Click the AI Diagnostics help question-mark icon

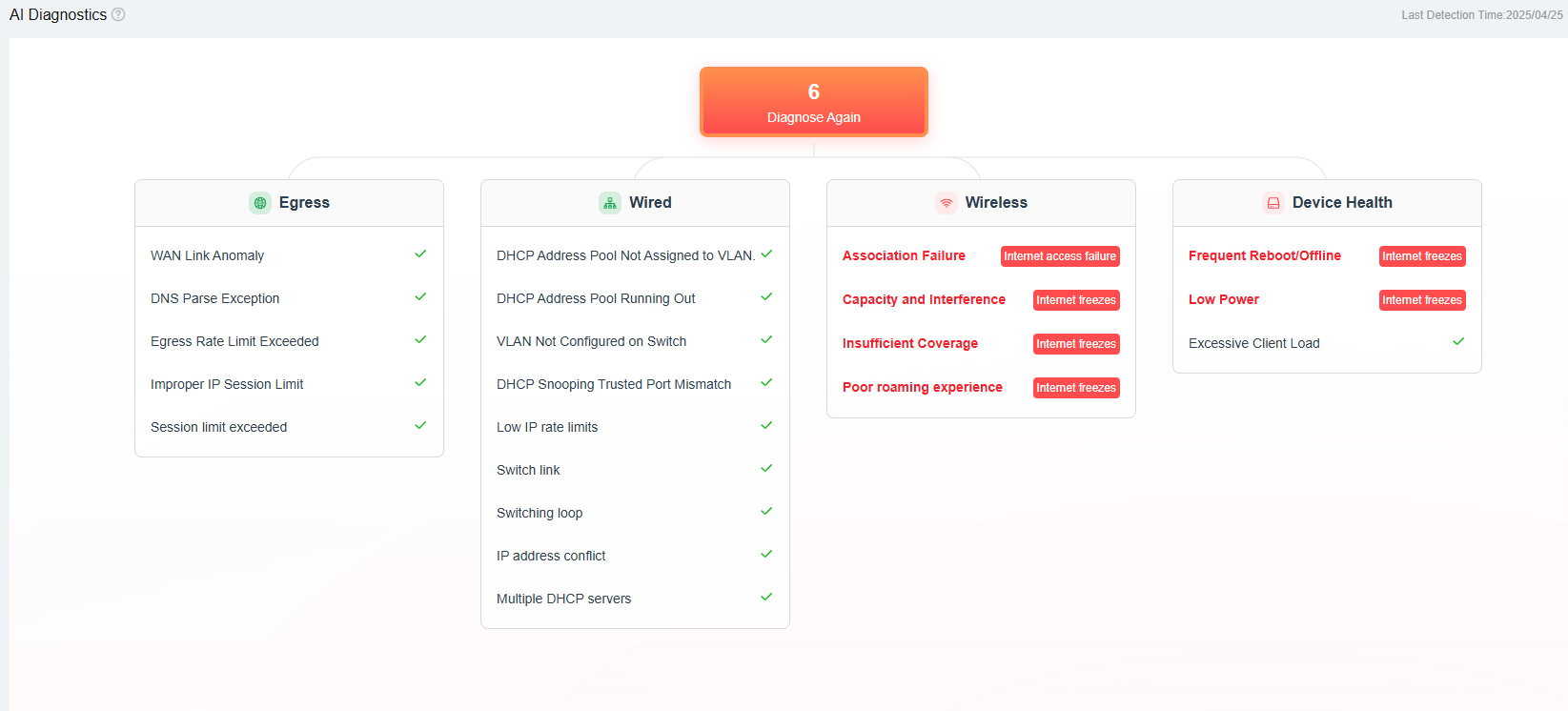(118, 14)
